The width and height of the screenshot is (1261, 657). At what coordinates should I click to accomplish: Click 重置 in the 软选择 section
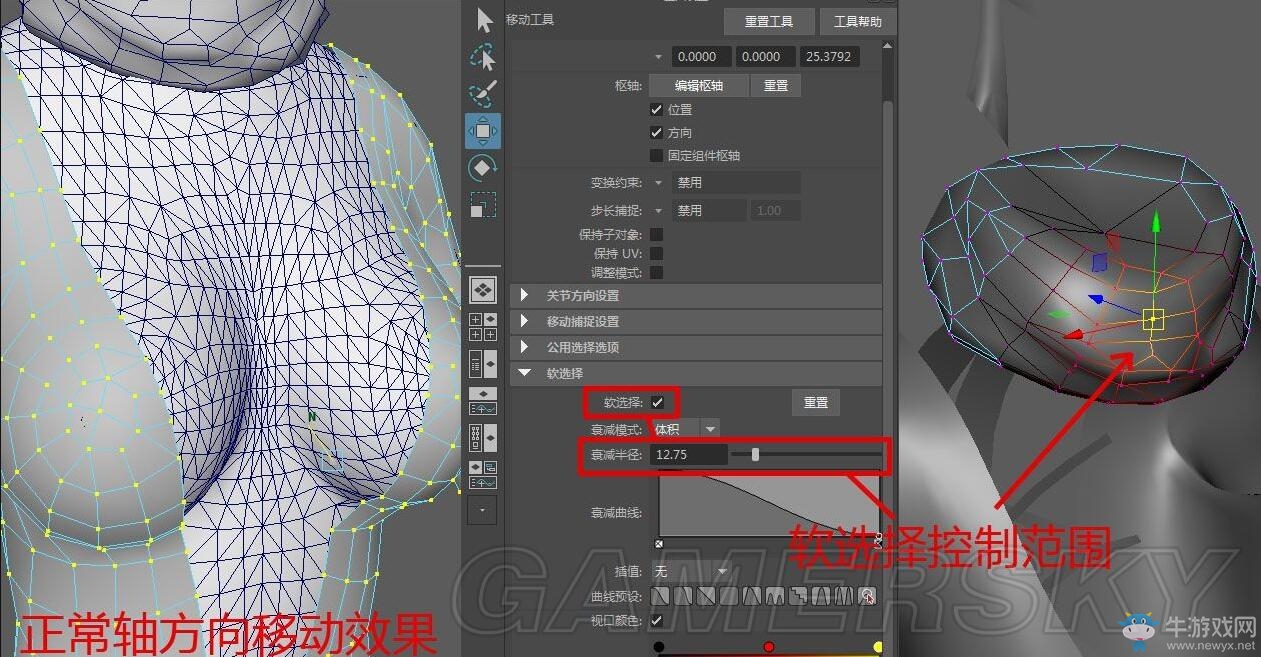tap(816, 402)
